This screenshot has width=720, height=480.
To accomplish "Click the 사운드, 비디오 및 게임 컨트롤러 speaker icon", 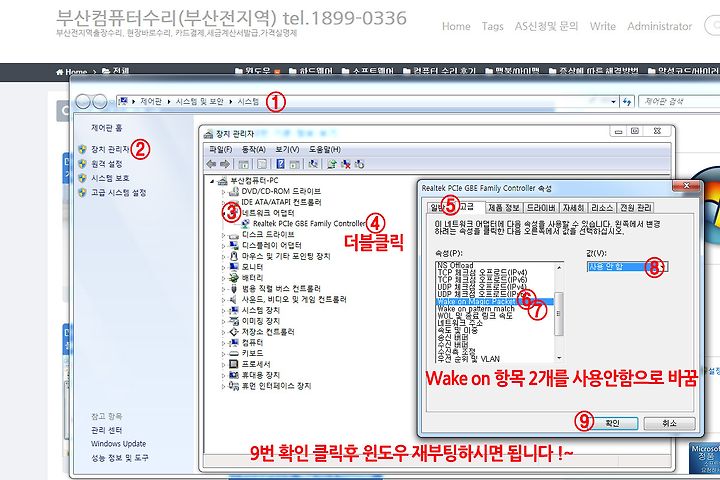I will [234, 299].
